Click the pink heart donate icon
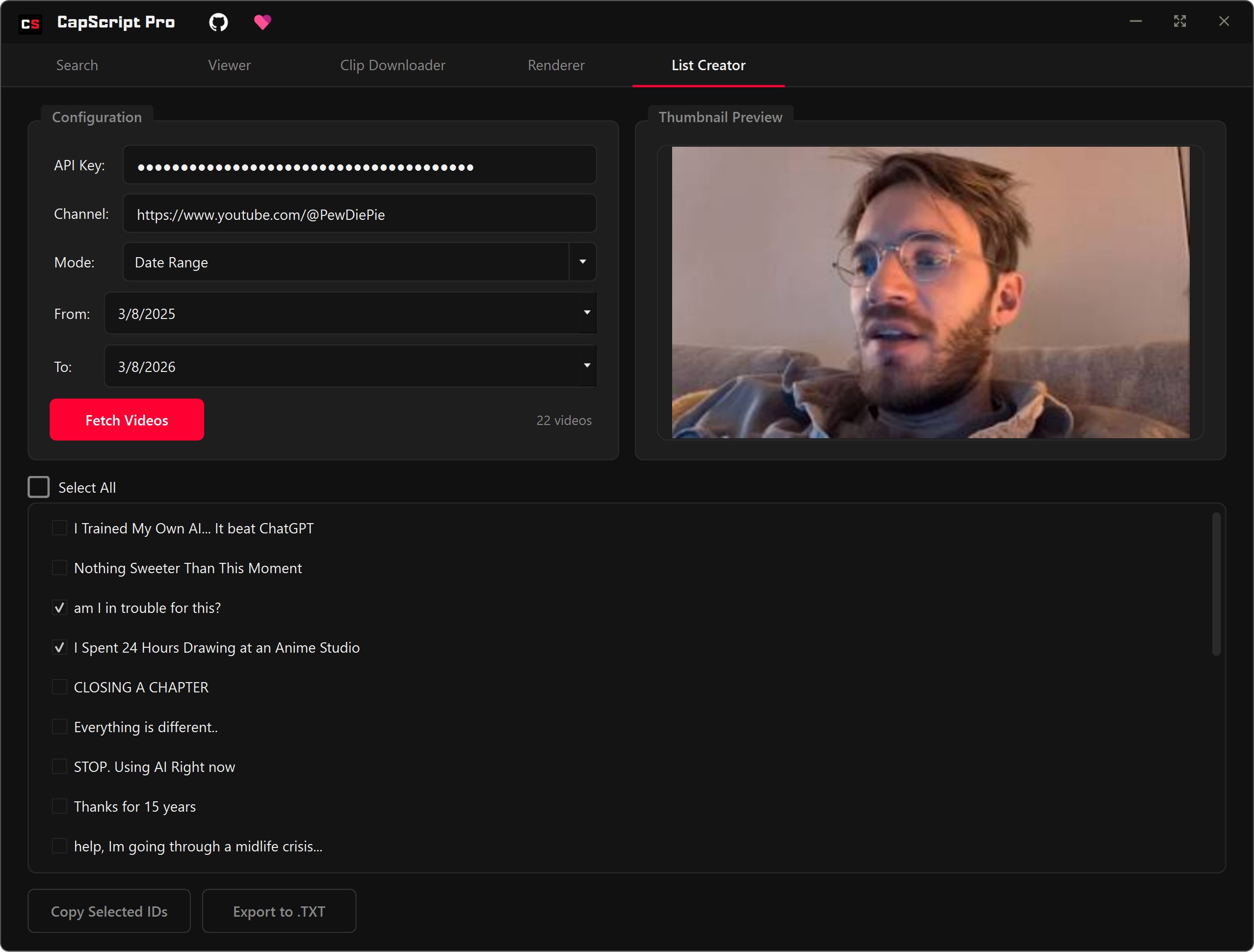1254x952 pixels. [x=262, y=22]
